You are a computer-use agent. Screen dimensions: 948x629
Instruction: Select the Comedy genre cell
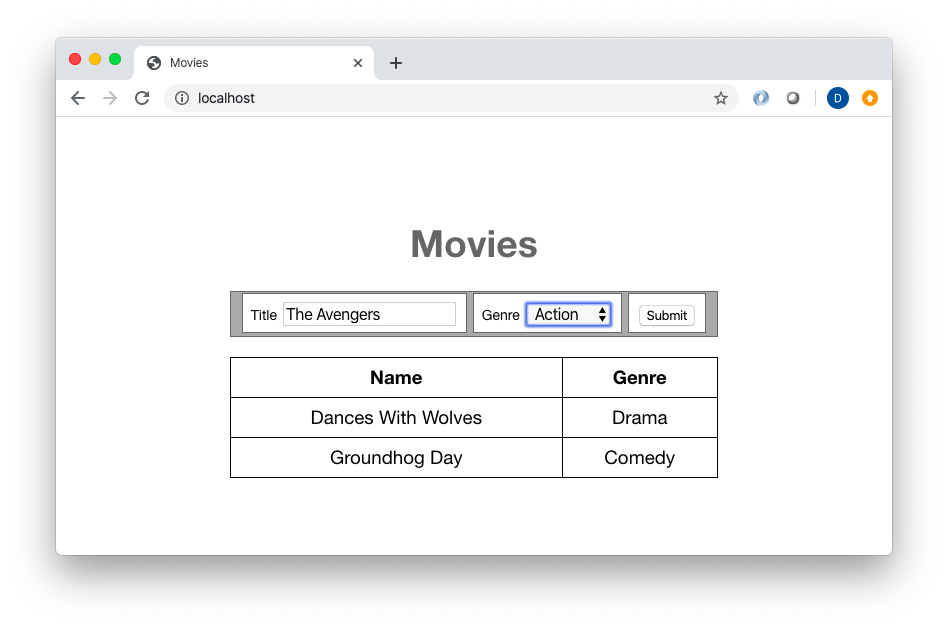click(640, 457)
